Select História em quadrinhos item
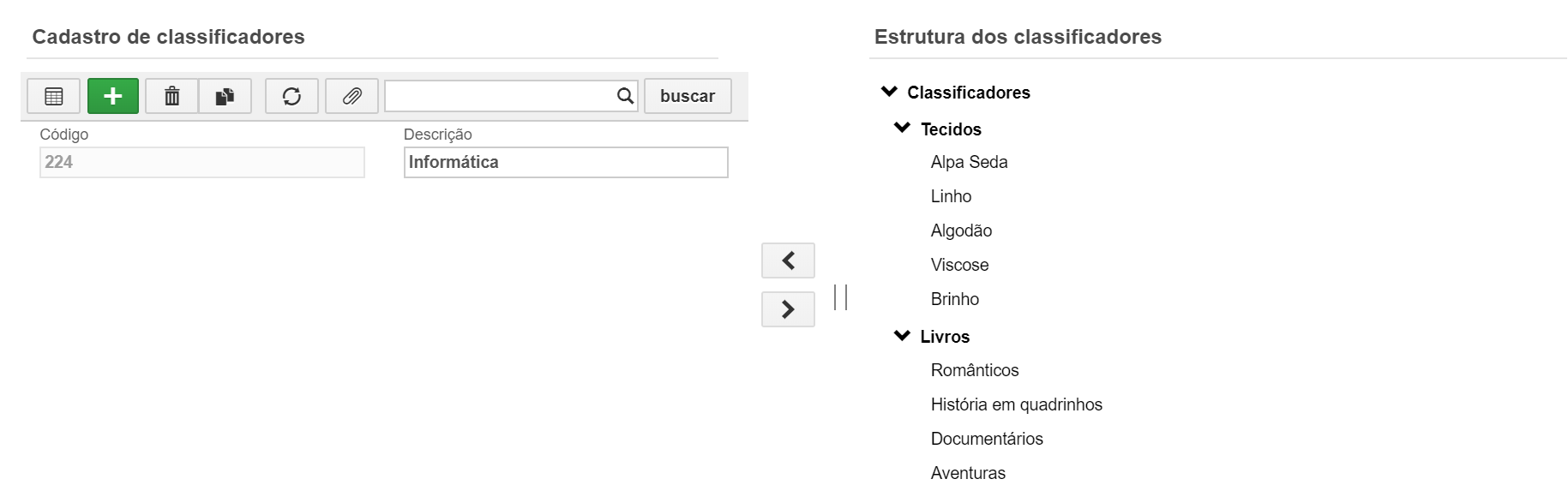1568x497 pixels. point(1017,404)
